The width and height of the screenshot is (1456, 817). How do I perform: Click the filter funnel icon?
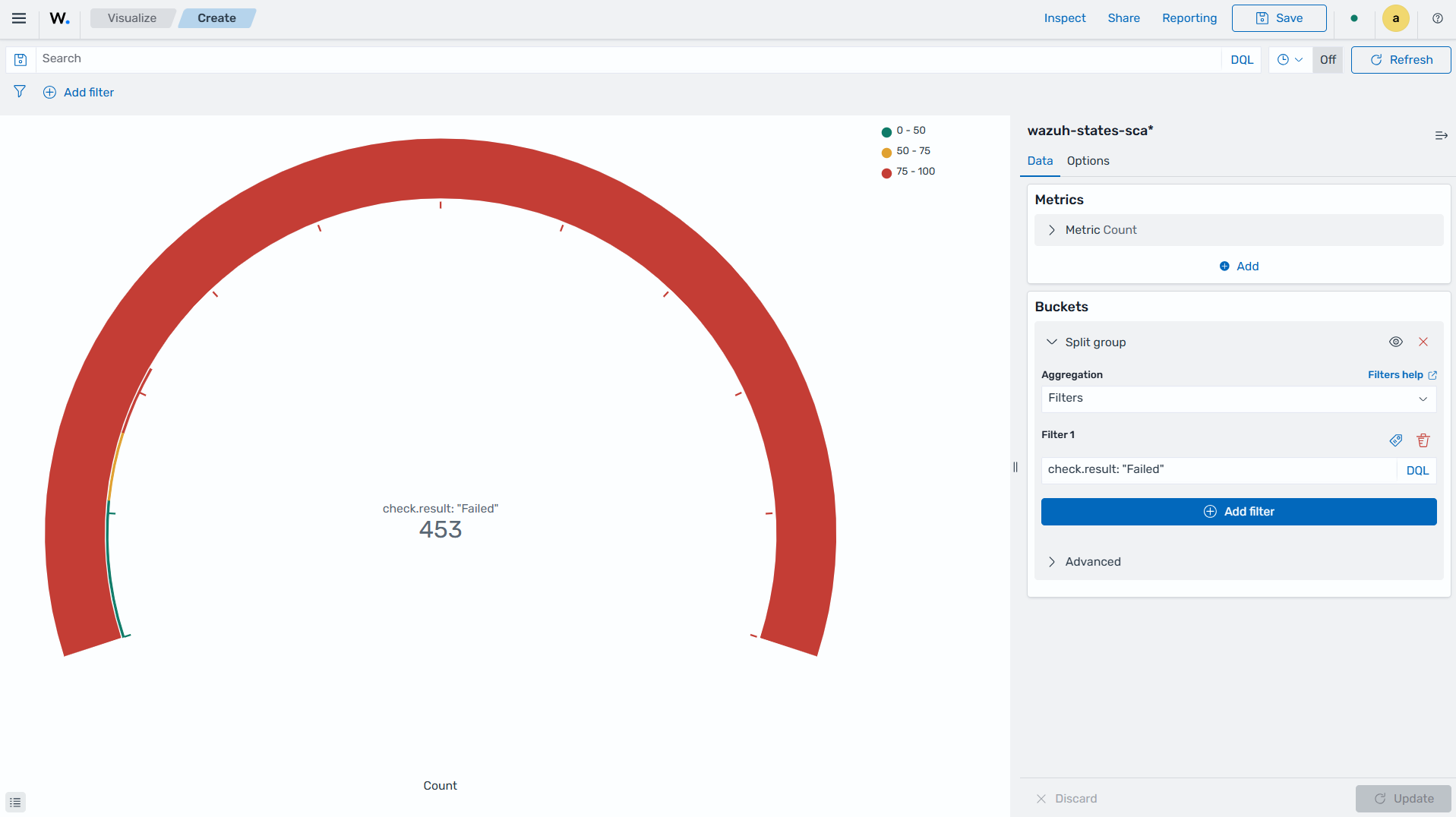pos(20,92)
